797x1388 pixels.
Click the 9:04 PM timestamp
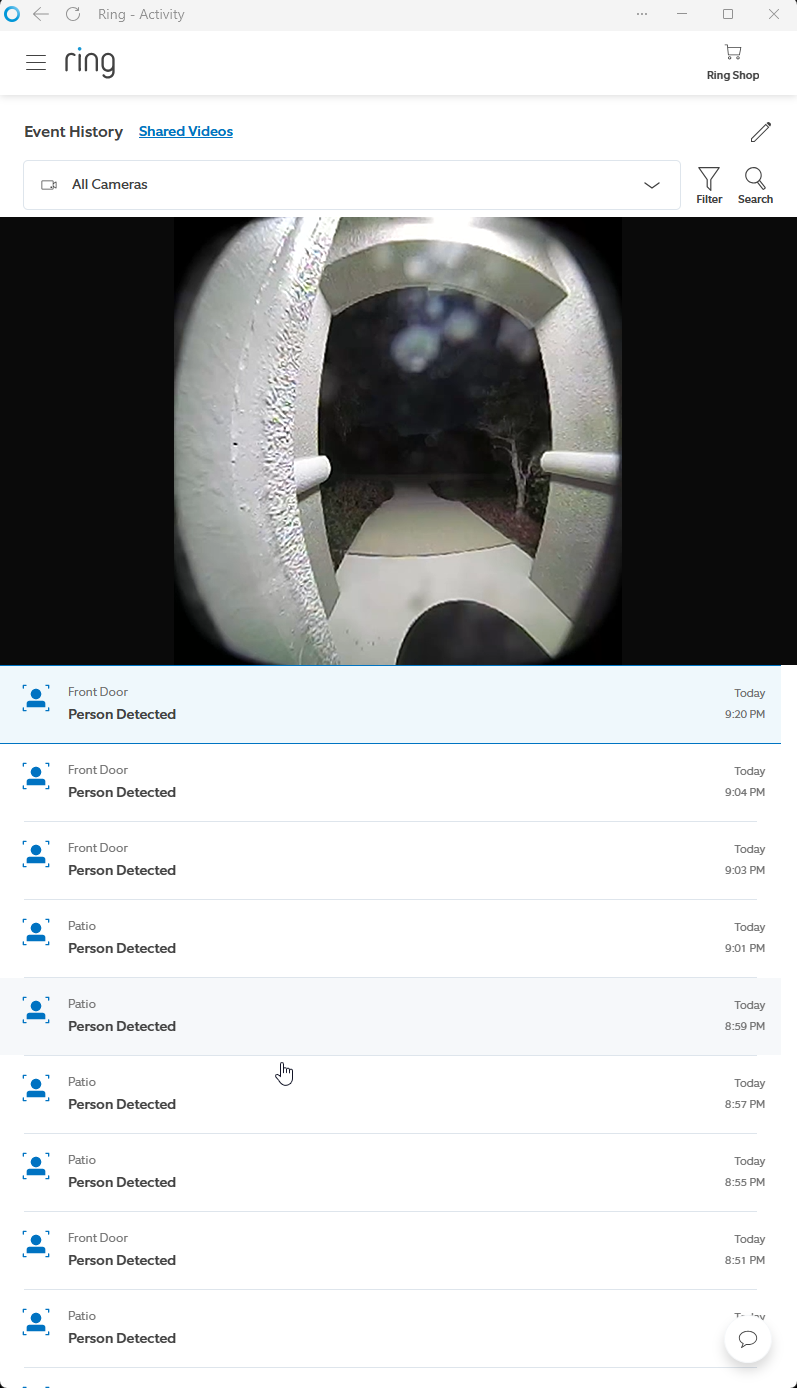(x=745, y=793)
